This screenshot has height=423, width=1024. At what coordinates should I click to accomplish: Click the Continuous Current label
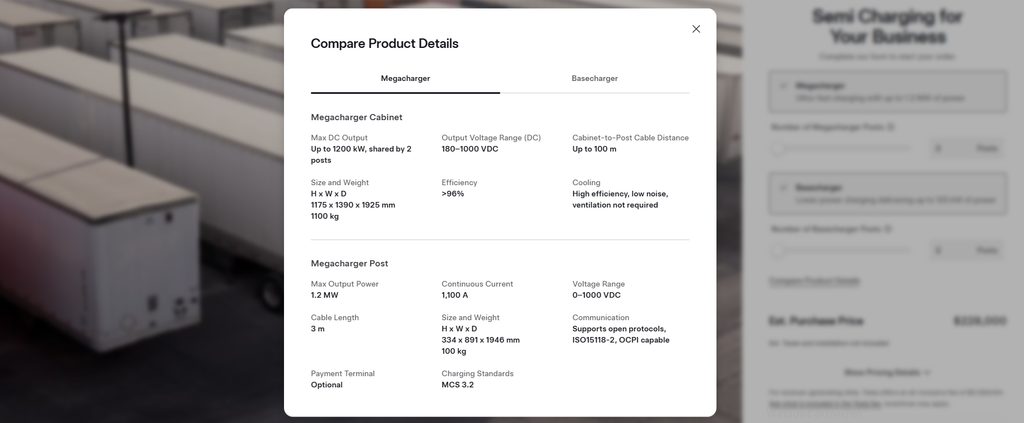477,284
